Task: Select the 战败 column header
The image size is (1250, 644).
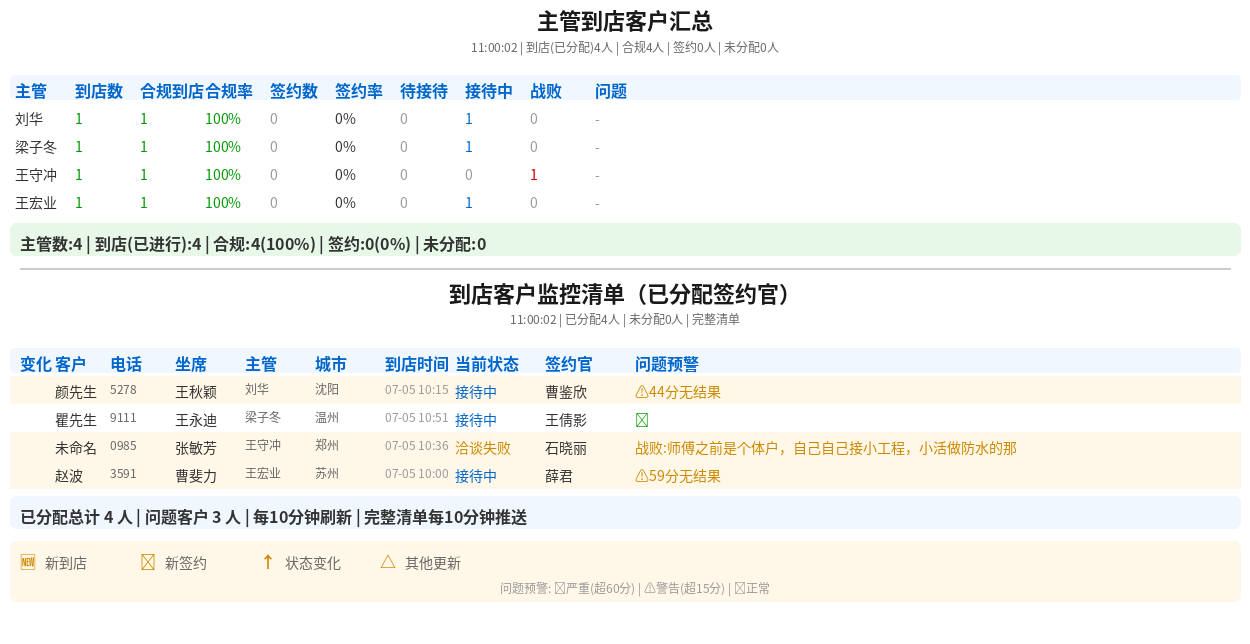Action: tap(546, 91)
